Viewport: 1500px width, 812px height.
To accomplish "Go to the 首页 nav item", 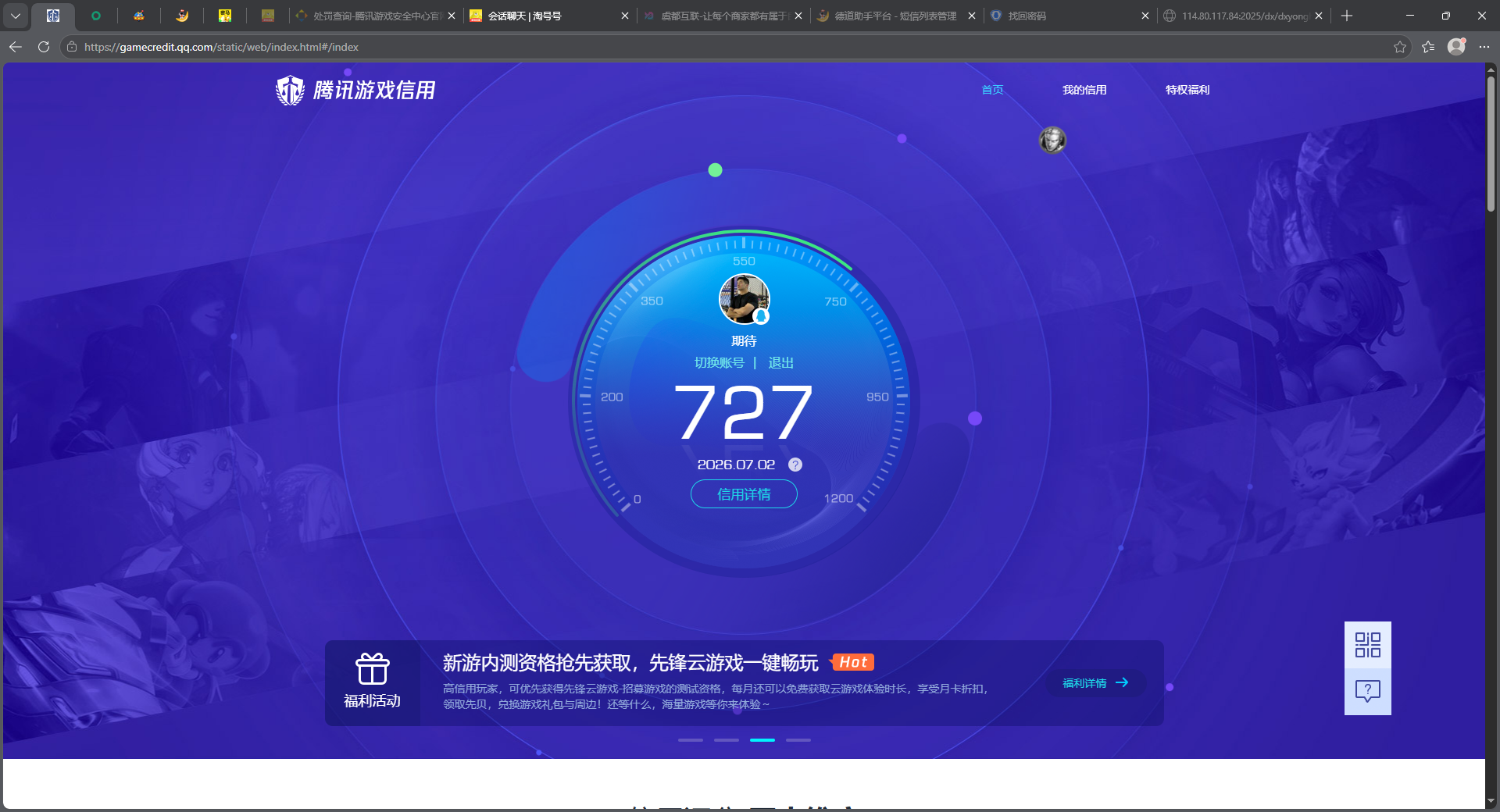I will pyautogui.click(x=992, y=90).
